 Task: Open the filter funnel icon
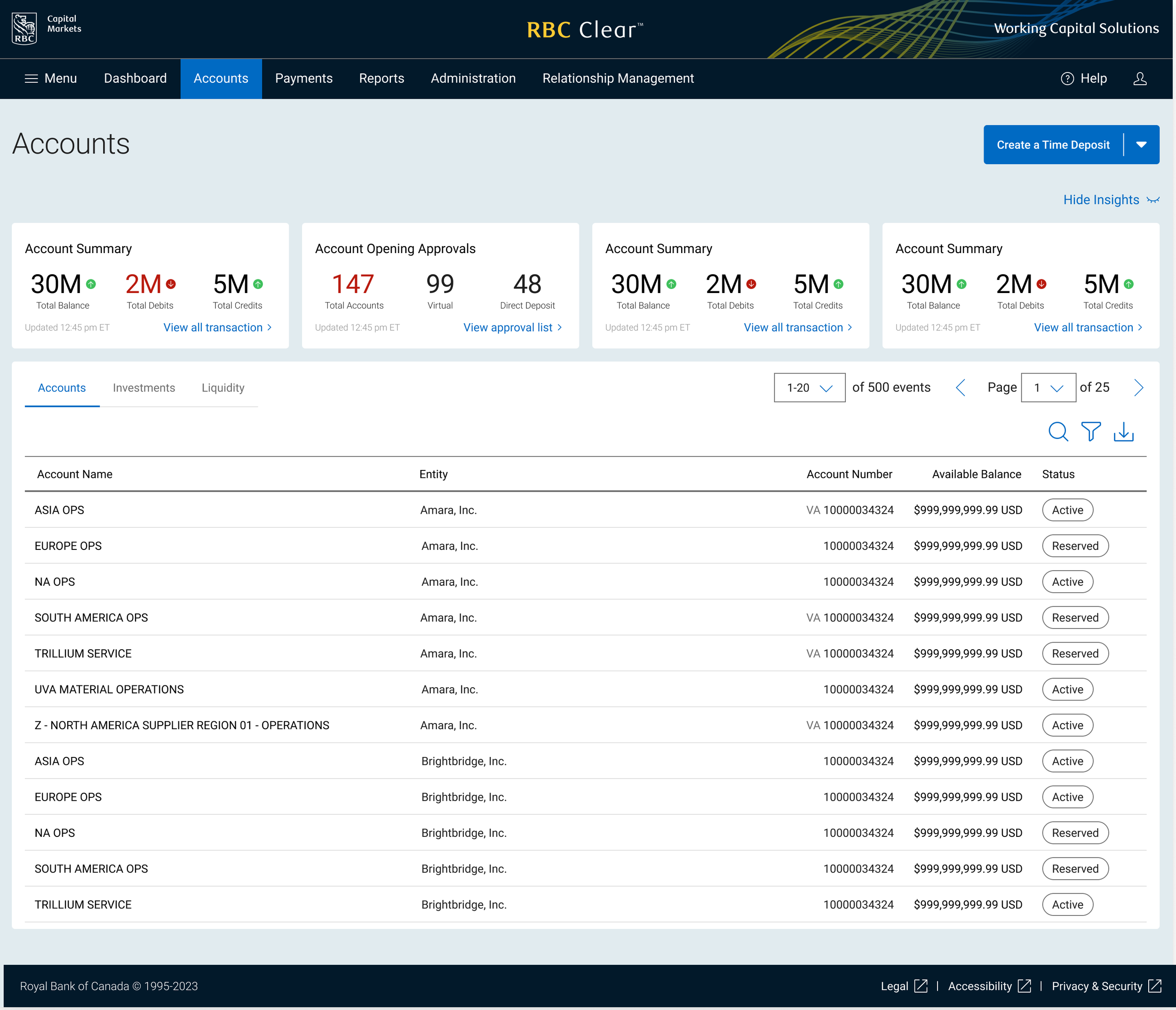(1090, 432)
